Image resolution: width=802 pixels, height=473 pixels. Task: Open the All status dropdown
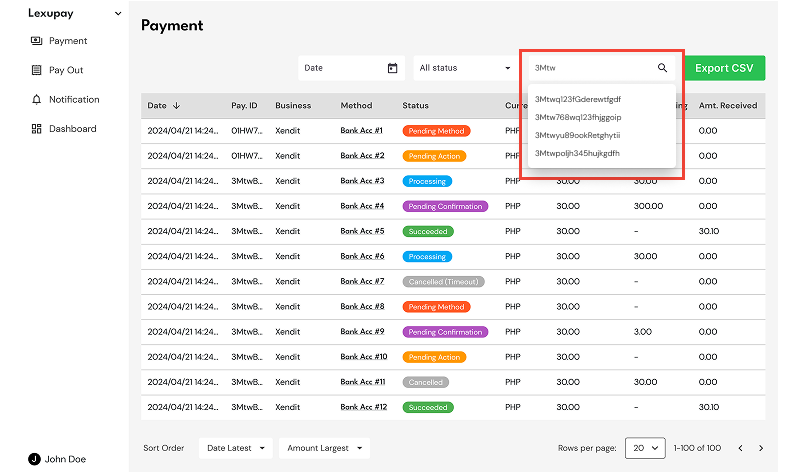click(x=464, y=68)
